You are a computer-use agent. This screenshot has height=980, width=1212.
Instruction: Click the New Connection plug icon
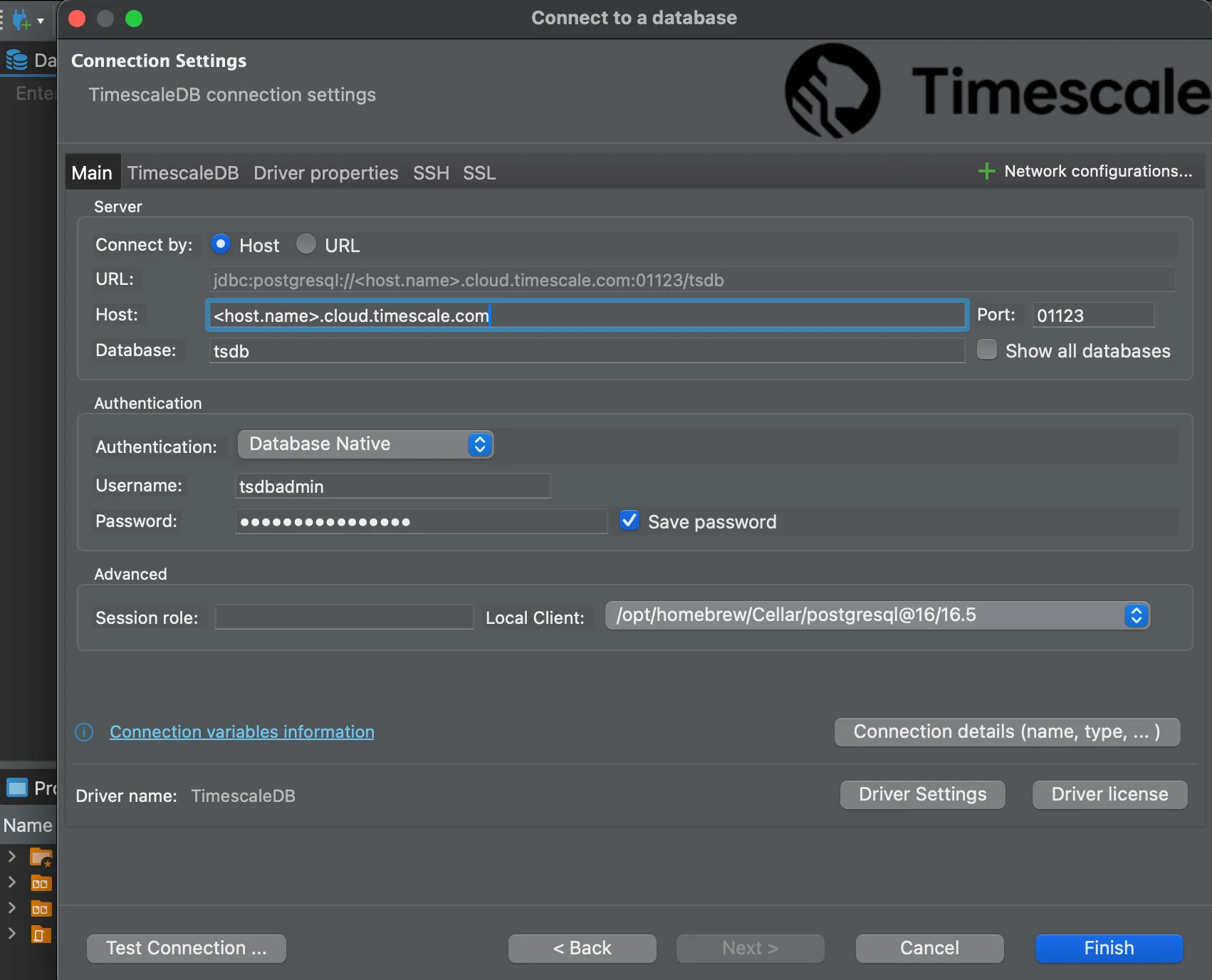click(x=22, y=19)
